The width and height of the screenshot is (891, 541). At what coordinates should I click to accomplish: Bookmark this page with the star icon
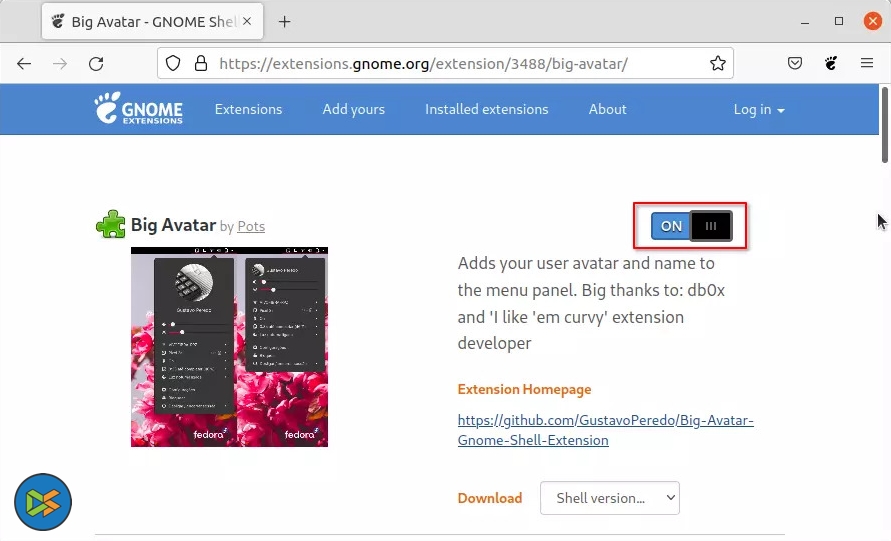point(718,63)
